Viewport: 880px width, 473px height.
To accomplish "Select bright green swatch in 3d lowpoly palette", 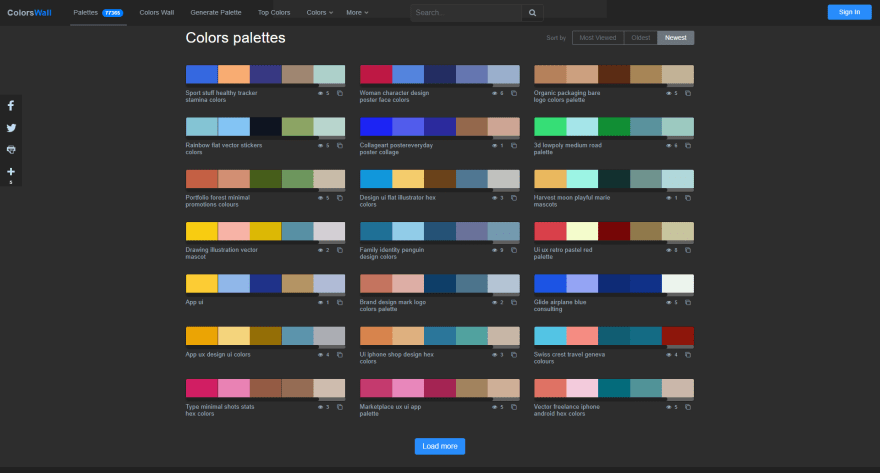I will [x=550, y=126].
